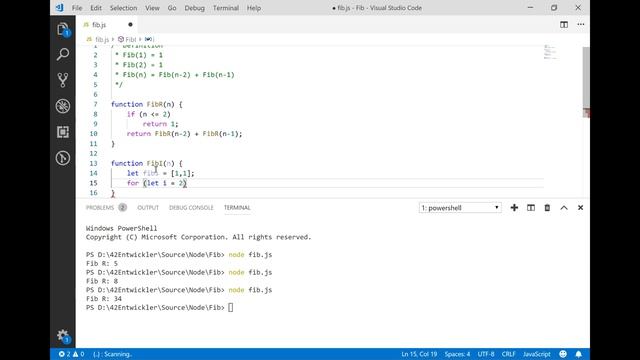Open the Edit menu
This screenshot has height=360, width=640.
coord(96,8)
